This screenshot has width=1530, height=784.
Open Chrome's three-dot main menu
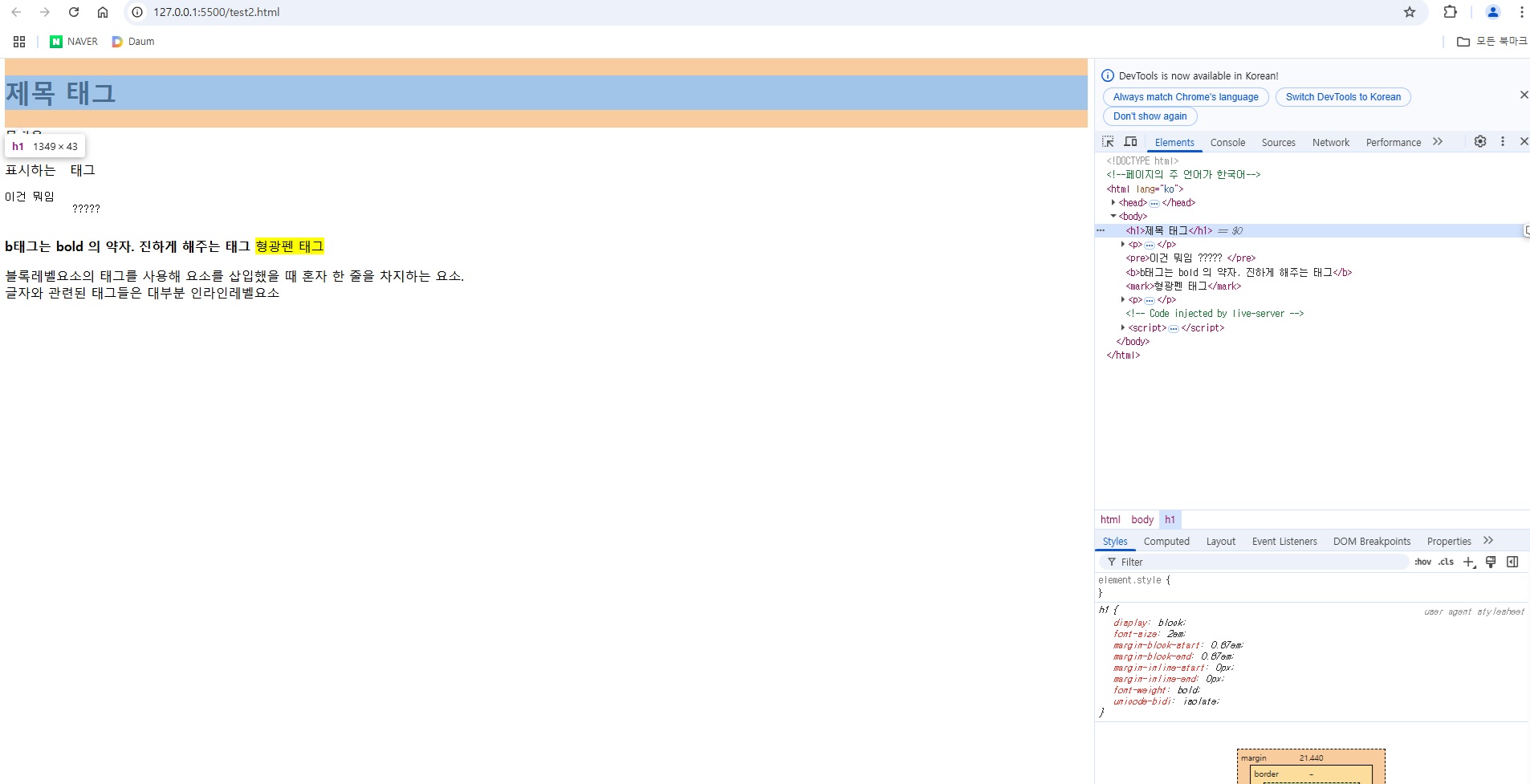coord(1521,12)
